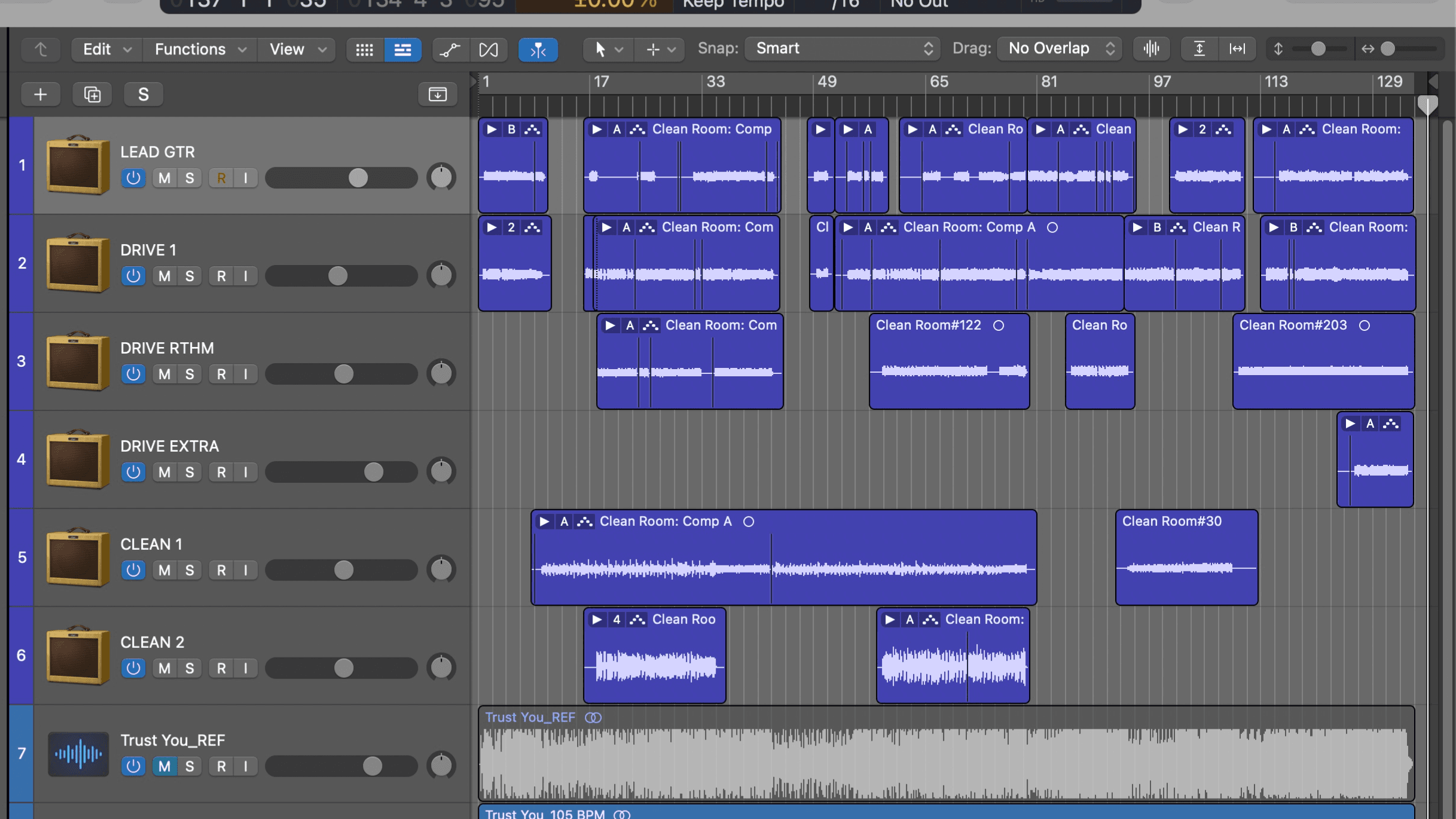Toggle global solo S button in track header

(x=143, y=95)
